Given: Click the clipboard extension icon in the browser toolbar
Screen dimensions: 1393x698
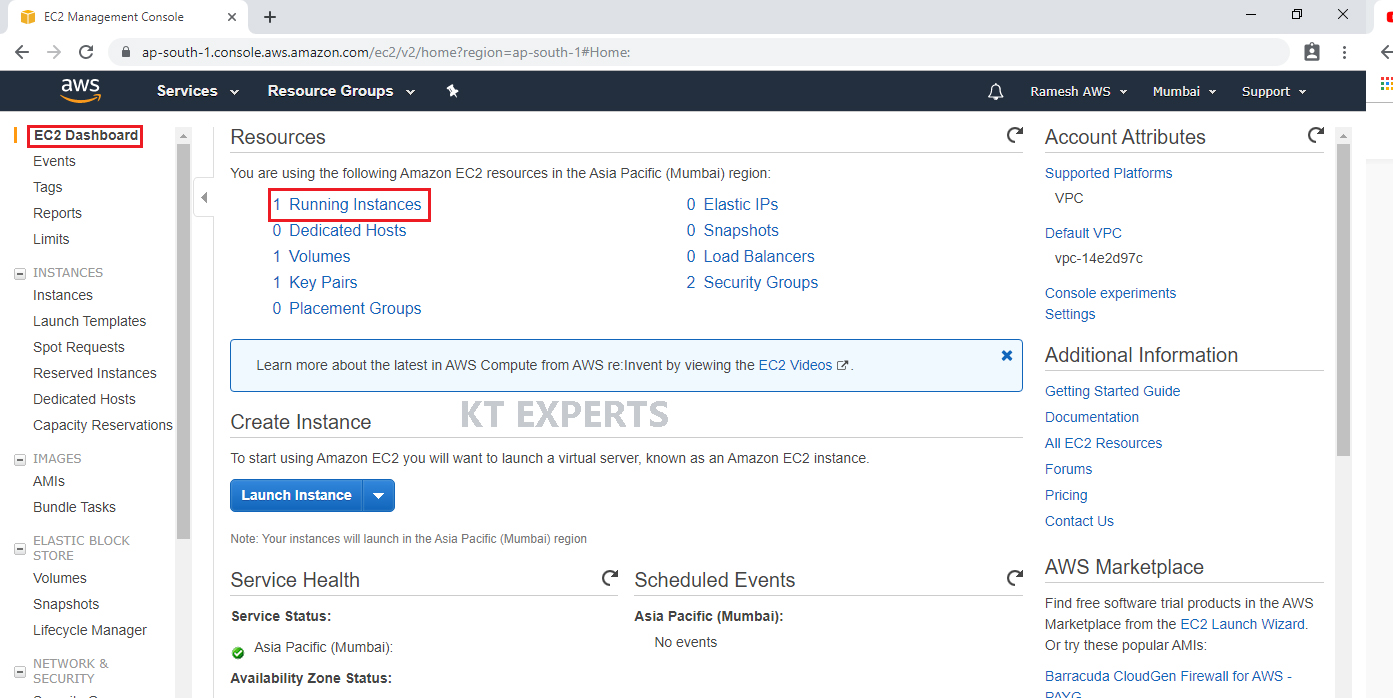Looking at the screenshot, I should 1312,52.
